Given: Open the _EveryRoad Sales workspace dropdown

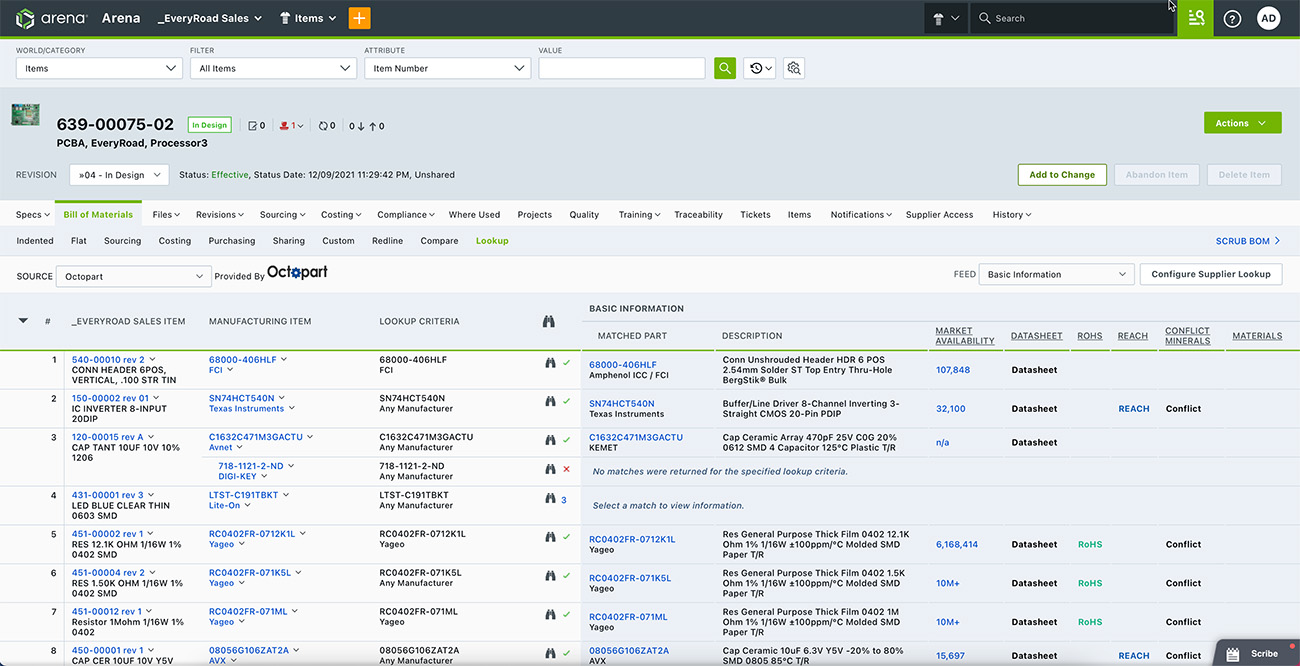Looking at the screenshot, I should click(210, 18).
